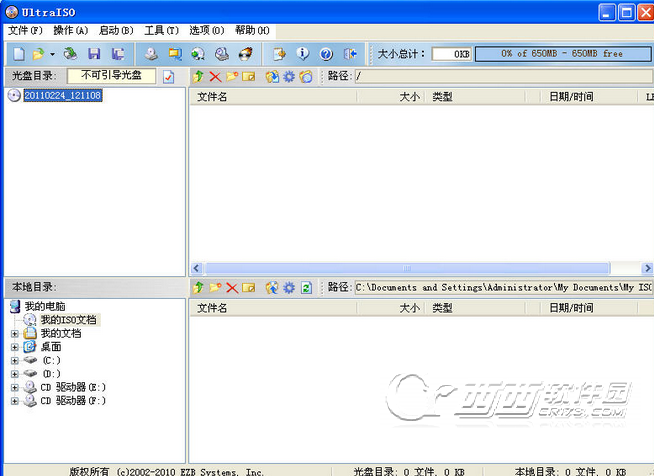Image resolution: width=654 pixels, height=476 pixels.
Task: Click the 0KB total size field
Action: (452, 54)
